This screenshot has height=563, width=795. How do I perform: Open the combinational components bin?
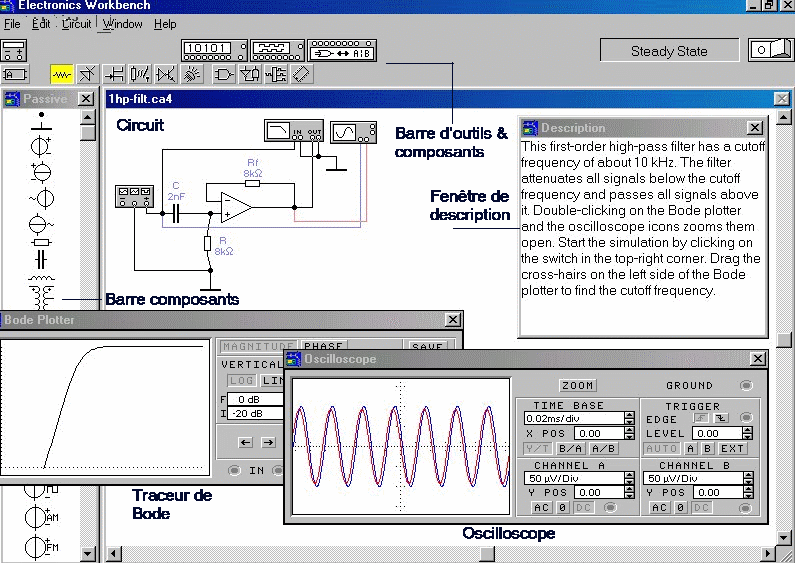[249, 75]
